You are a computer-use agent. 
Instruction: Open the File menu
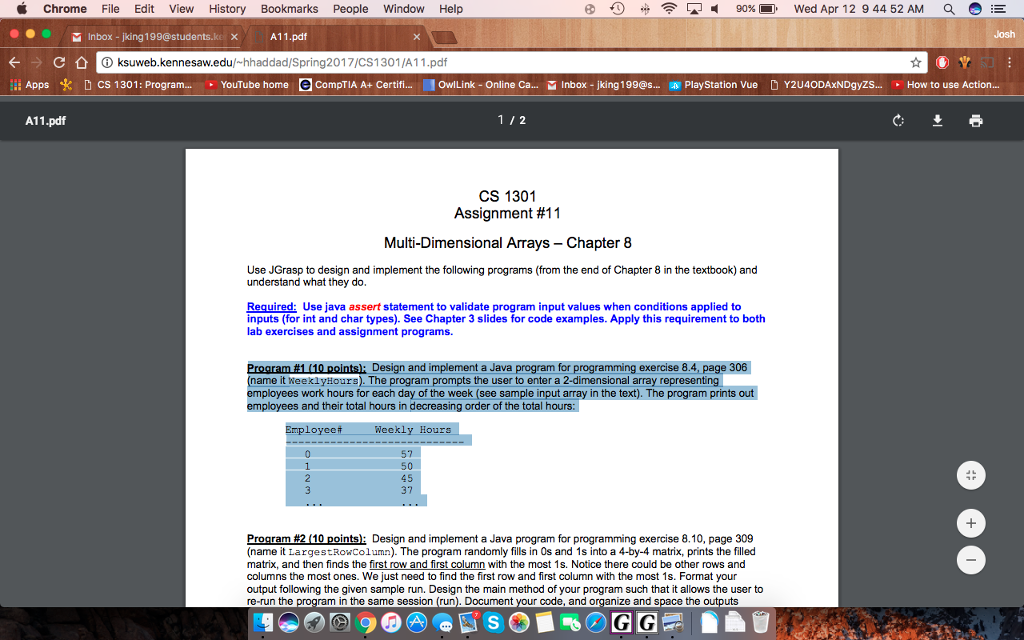point(112,9)
